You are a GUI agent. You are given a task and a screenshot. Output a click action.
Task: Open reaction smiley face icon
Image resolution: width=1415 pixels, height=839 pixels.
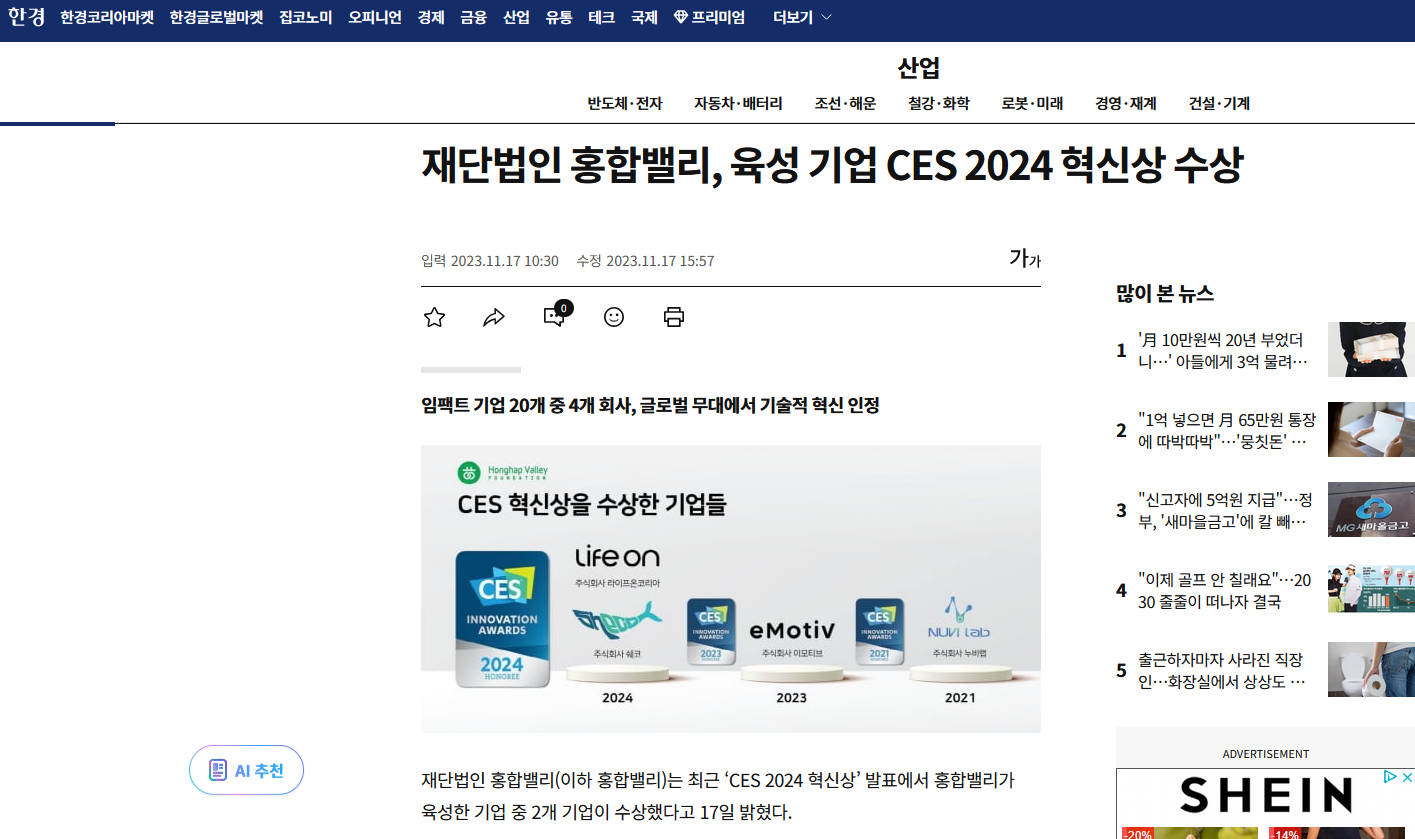[x=614, y=317]
